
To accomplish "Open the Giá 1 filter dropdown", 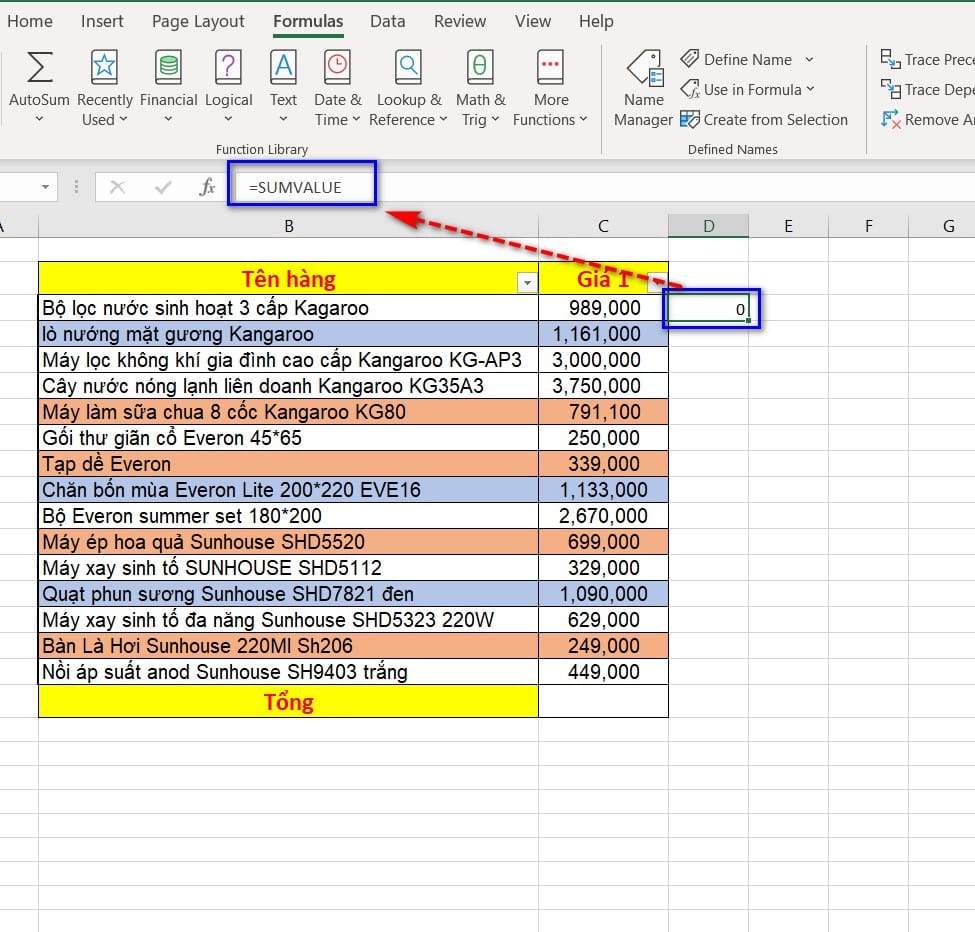I will point(656,281).
